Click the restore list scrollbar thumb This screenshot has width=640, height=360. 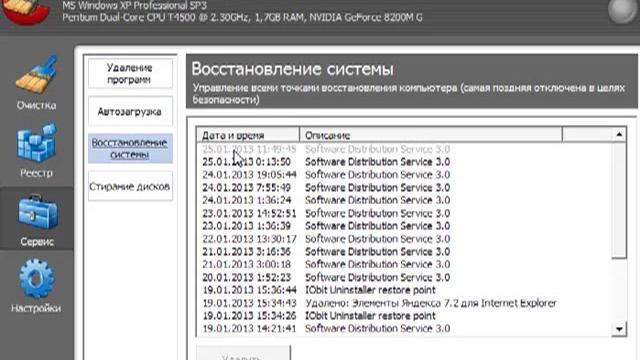coord(619,200)
